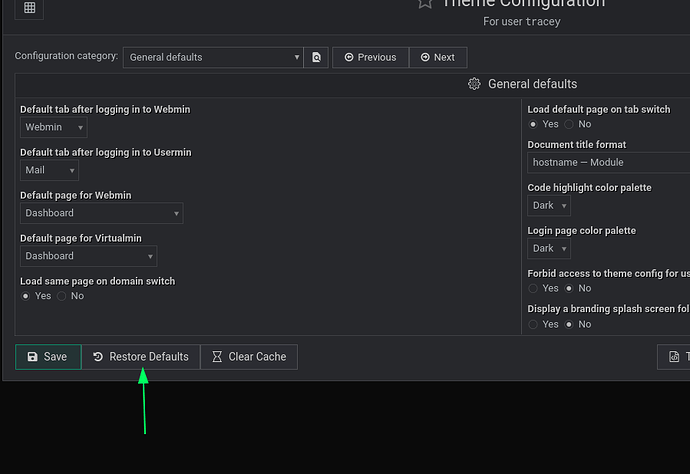Open the Login page color palette dropdown
The width and height of the screenshot is (690, 474).
[549, 249]
